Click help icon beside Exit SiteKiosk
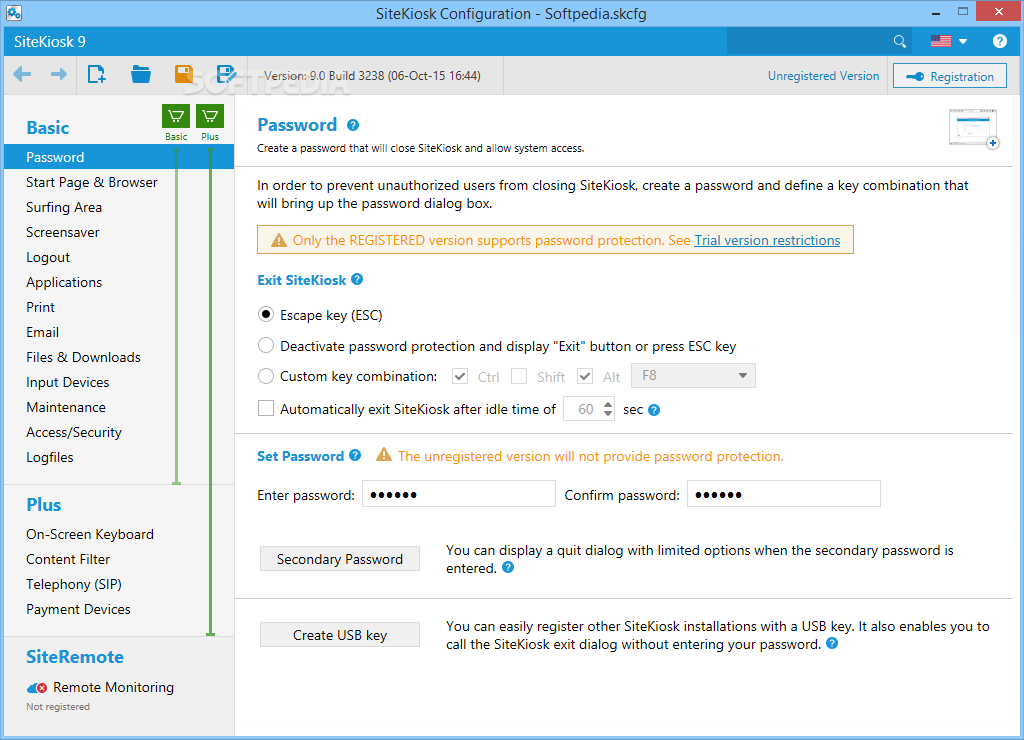 [357, 280]
